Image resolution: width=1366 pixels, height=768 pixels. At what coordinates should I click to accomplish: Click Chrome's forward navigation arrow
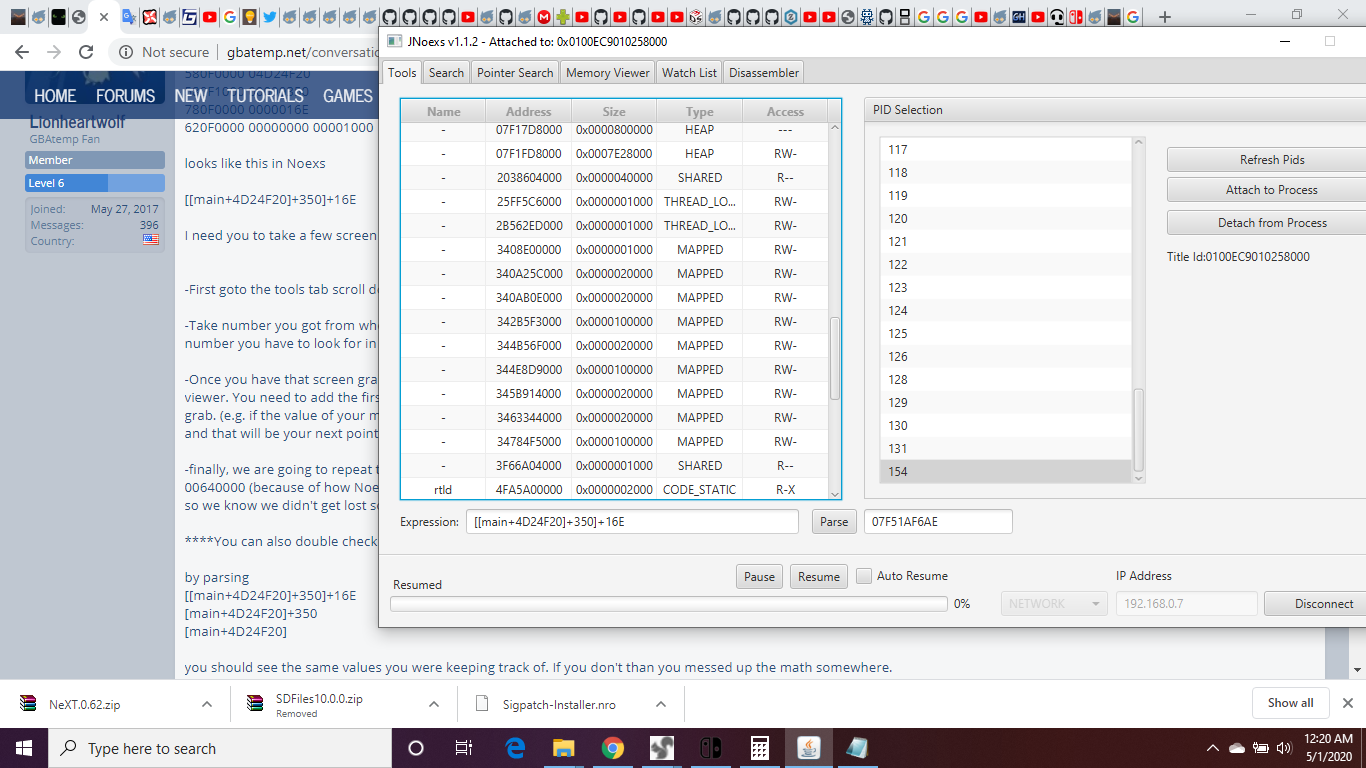(x=54, y=52)
